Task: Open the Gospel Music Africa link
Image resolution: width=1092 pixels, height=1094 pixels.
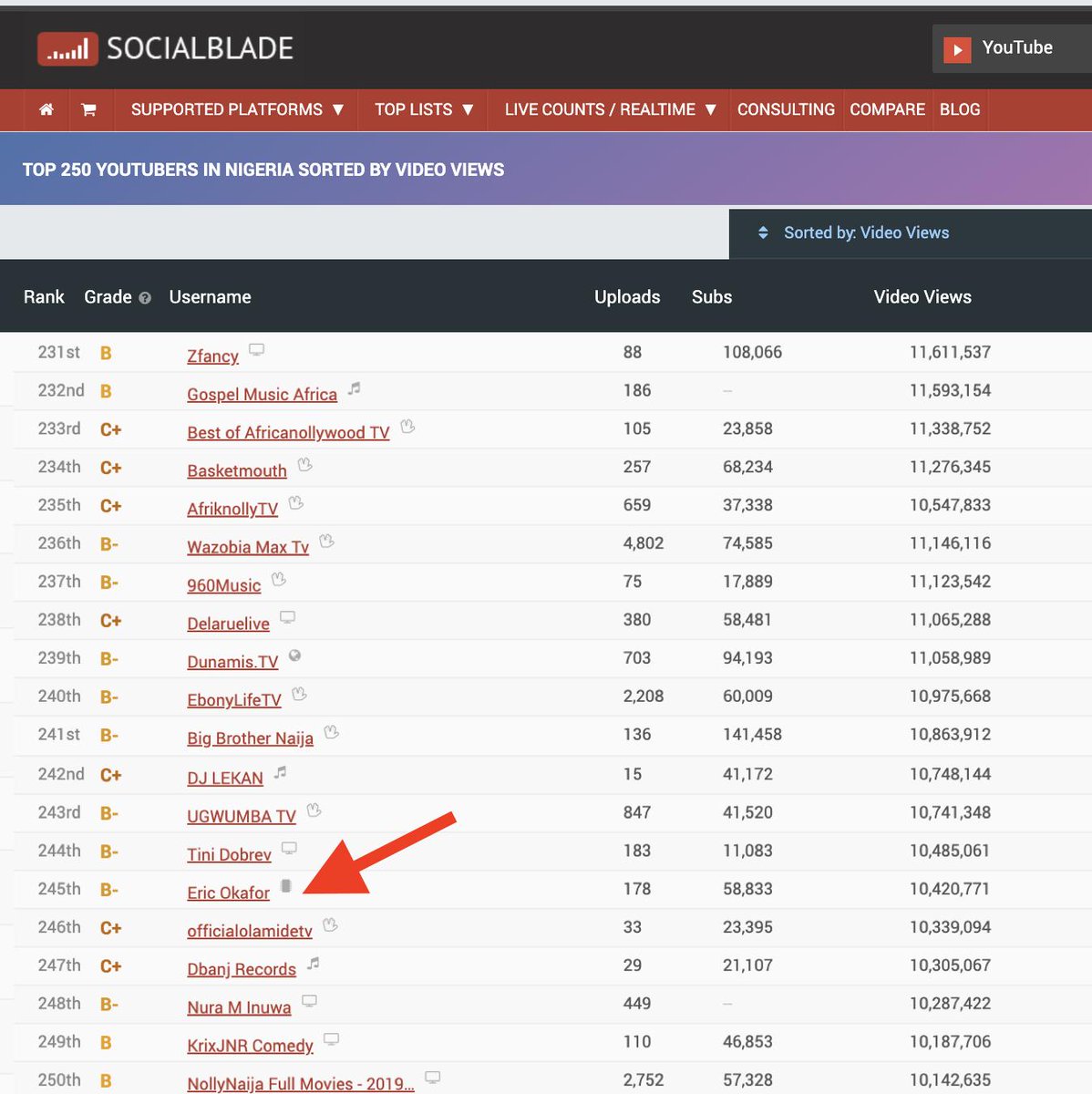Action: (x=262, y=395)
